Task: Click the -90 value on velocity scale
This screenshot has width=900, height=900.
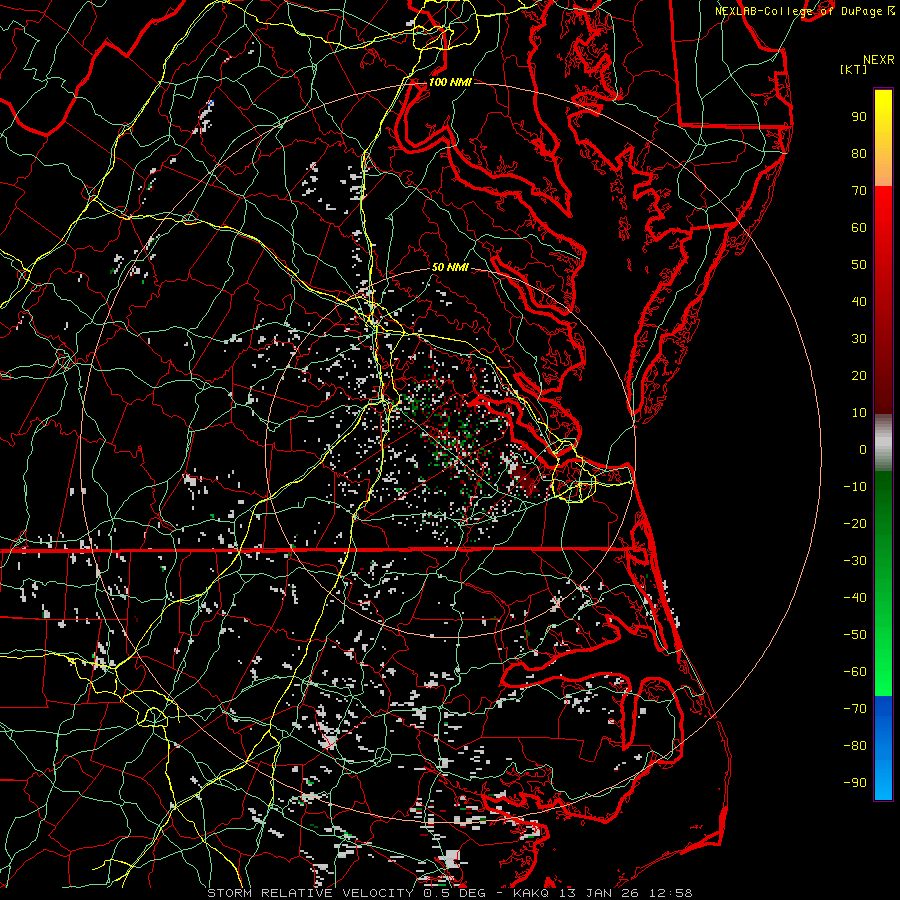Action: 855,783
